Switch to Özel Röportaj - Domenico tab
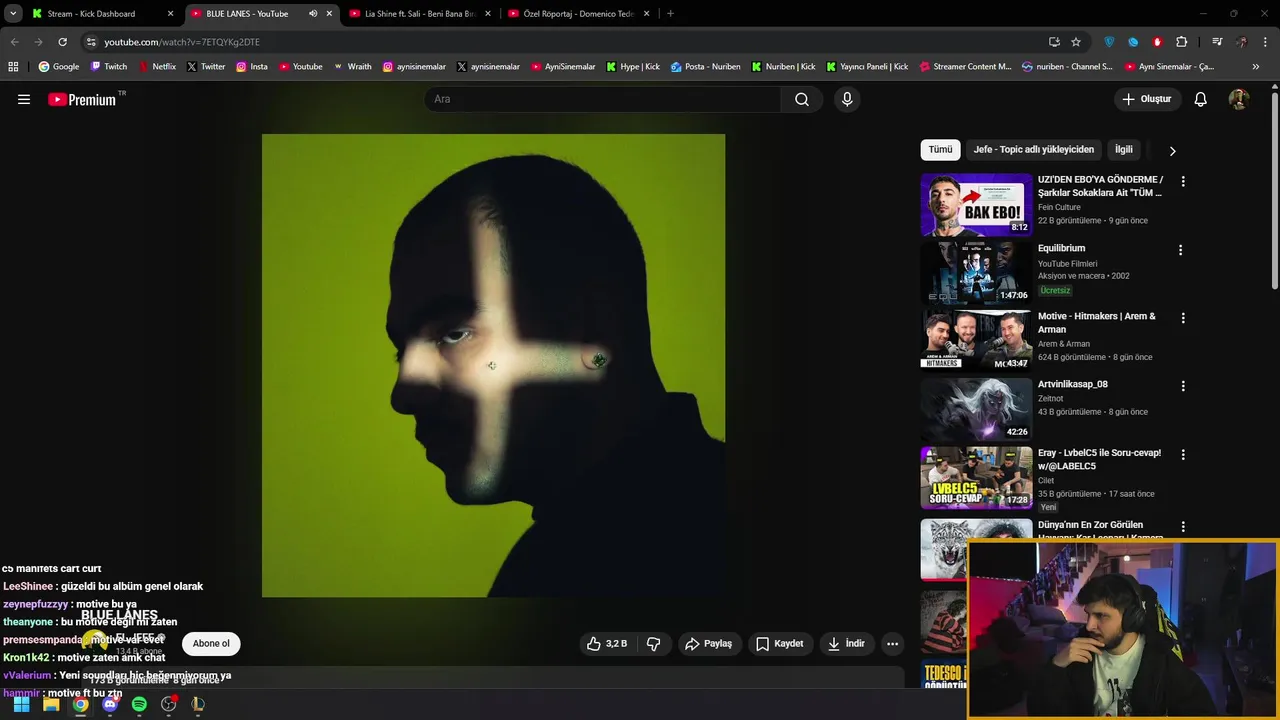 (578, 14)
